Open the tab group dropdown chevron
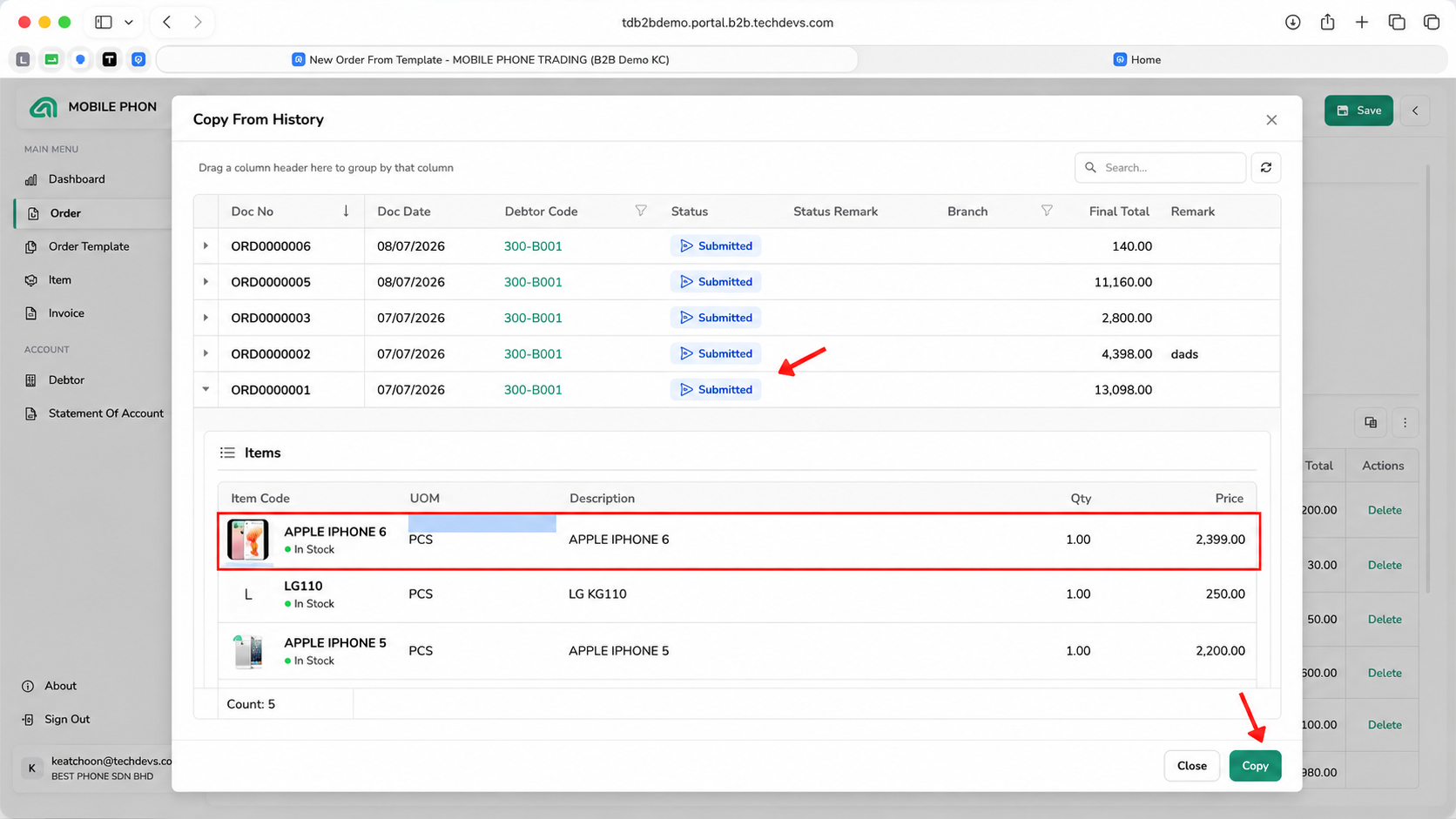The width and height of the screenshot is (1456, 819). coord(129,23)
